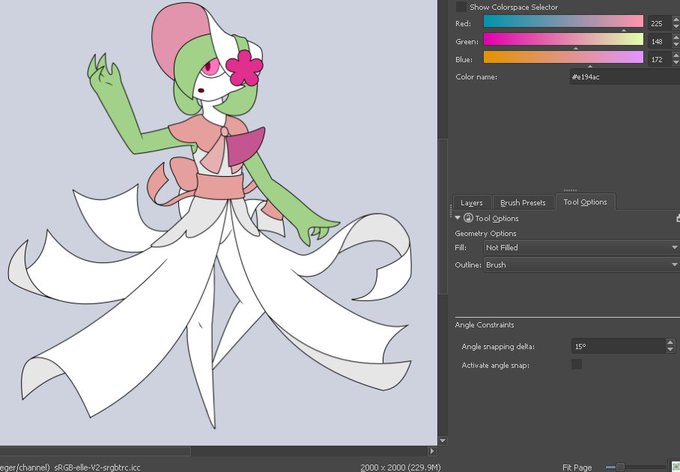Click the docker splitter handle above tabs
The height and width of the screenshot is (472, 680).
click(x=570, y=190)
